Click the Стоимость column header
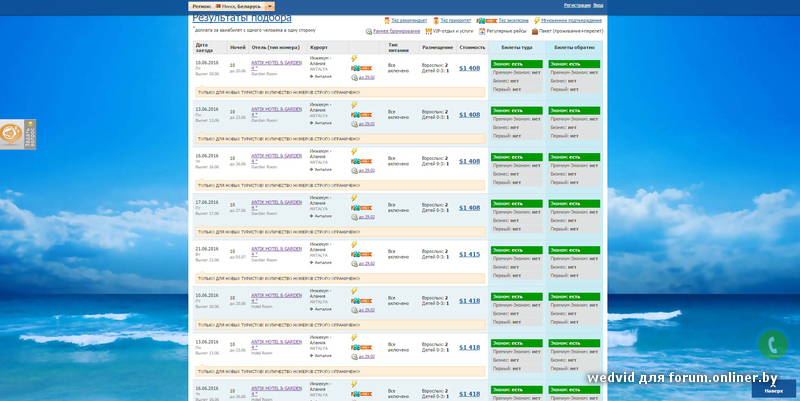This screenshot has height=401, width=800. click(472, 47)
